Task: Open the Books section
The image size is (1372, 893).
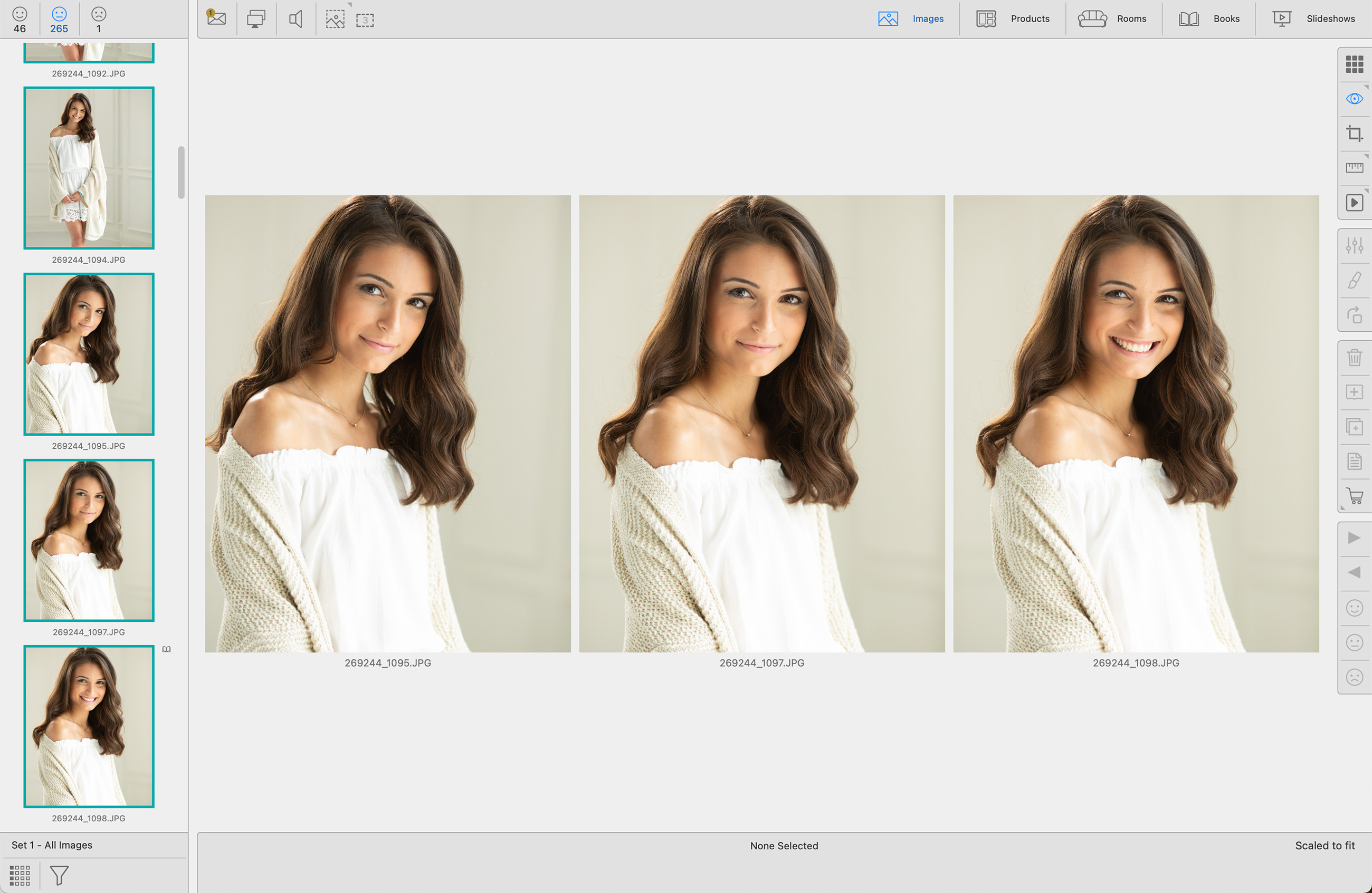Action: [x=1209, y=18]
